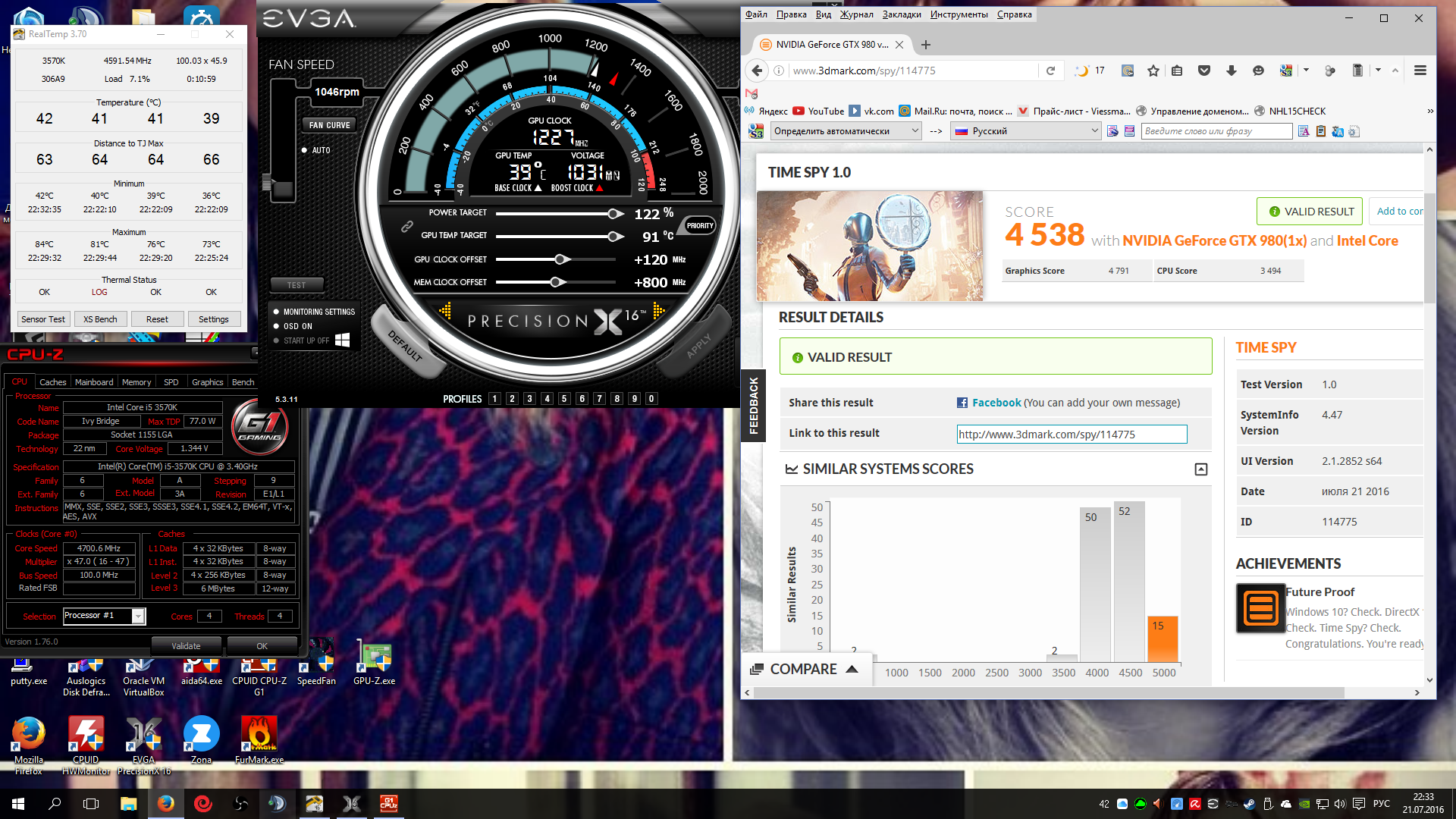Open Firefox downloads arrow icon
Viewport: 1456px width, 819px height.
tap(1231, 71)
